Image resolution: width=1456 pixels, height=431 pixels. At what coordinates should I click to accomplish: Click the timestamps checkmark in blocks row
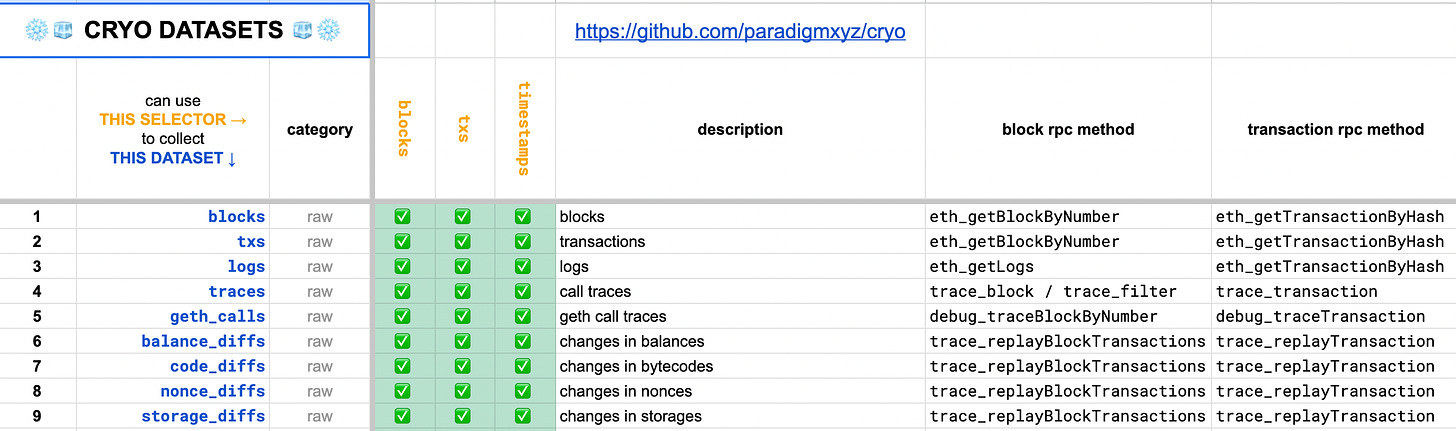click(523, 216)
